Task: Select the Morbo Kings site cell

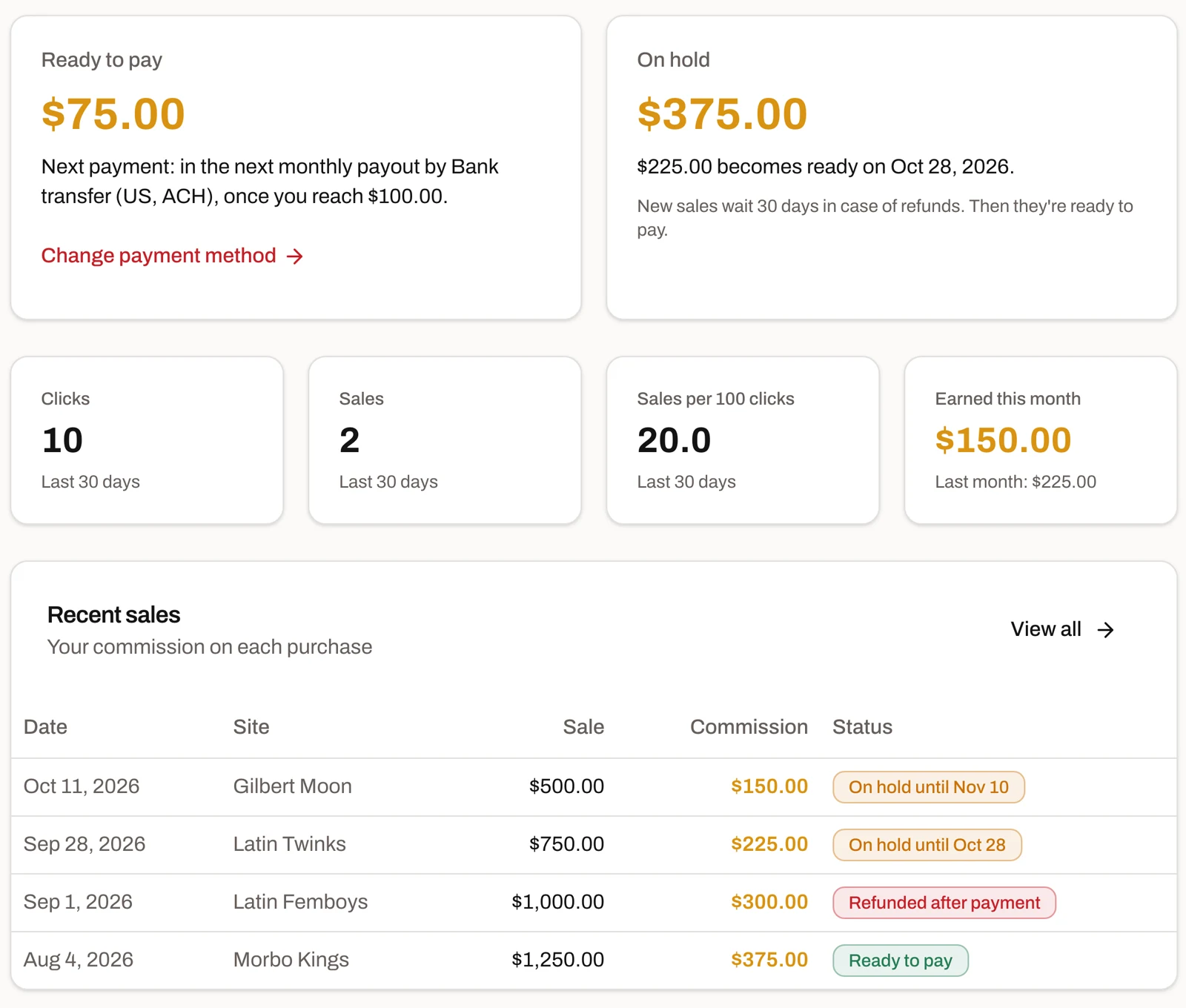Action: pyautogui.click(x=291, y=960)
